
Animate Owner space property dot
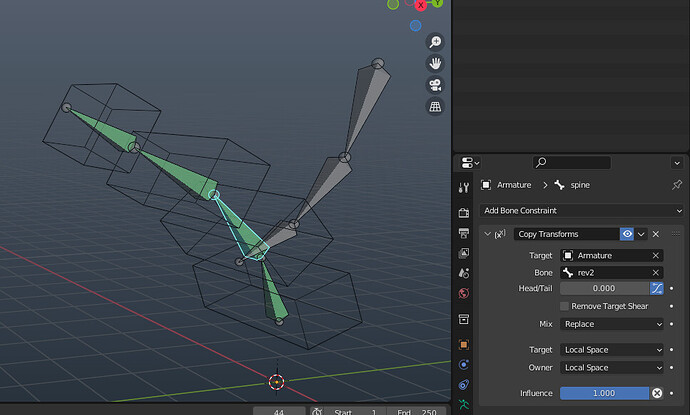672,367
